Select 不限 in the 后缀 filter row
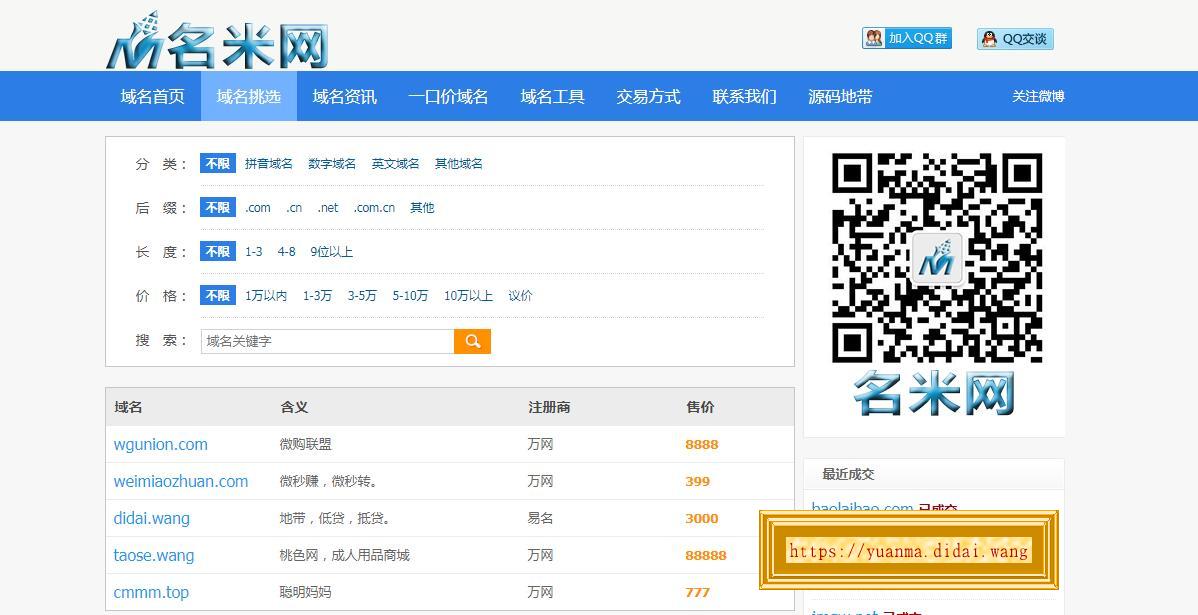Screen dimensions: 1198x615 pyautogui.click(x=218, y=208)
